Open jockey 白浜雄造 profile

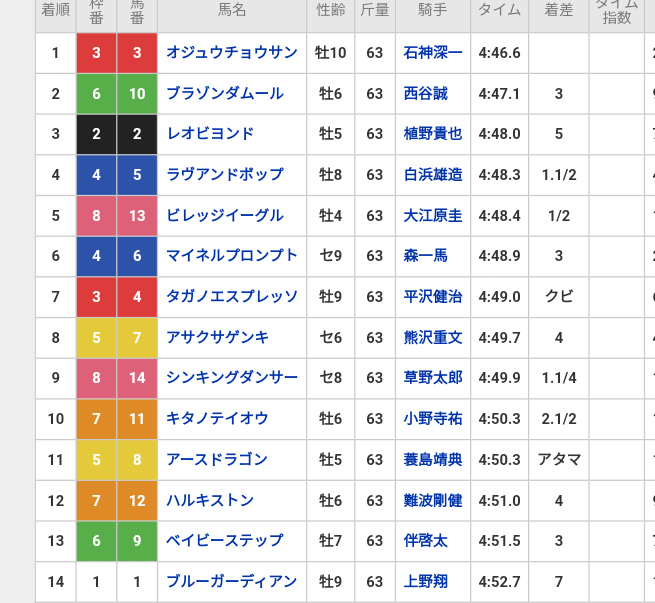(x=433, y=175)
